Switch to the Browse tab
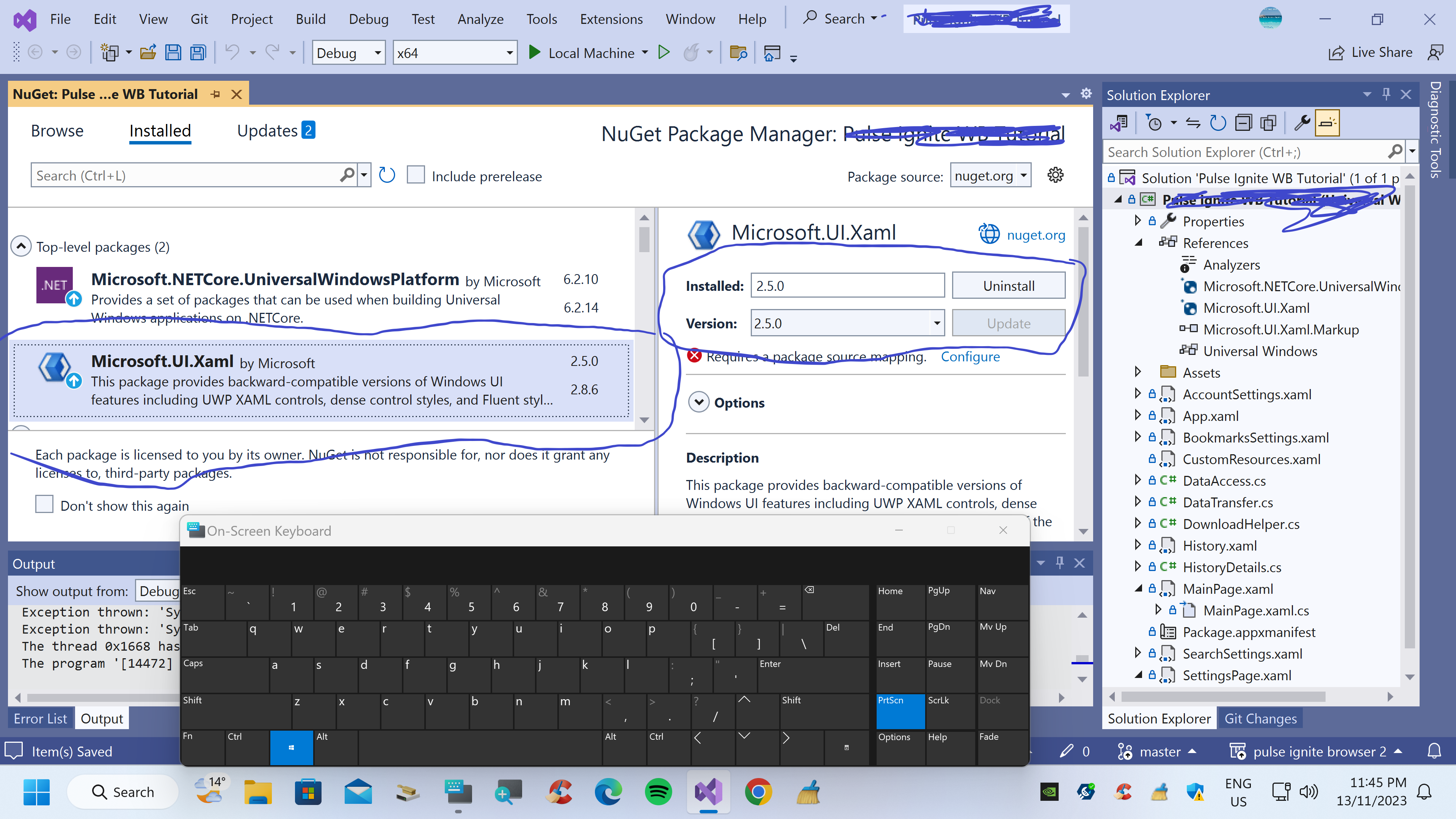Viewport: 1456px width, 819px height. pos(57,130)
